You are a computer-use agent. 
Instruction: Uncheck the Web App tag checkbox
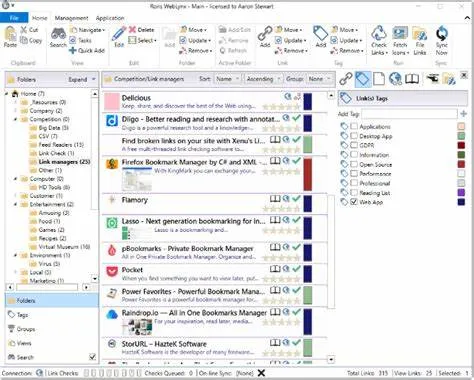coord(354,202)
